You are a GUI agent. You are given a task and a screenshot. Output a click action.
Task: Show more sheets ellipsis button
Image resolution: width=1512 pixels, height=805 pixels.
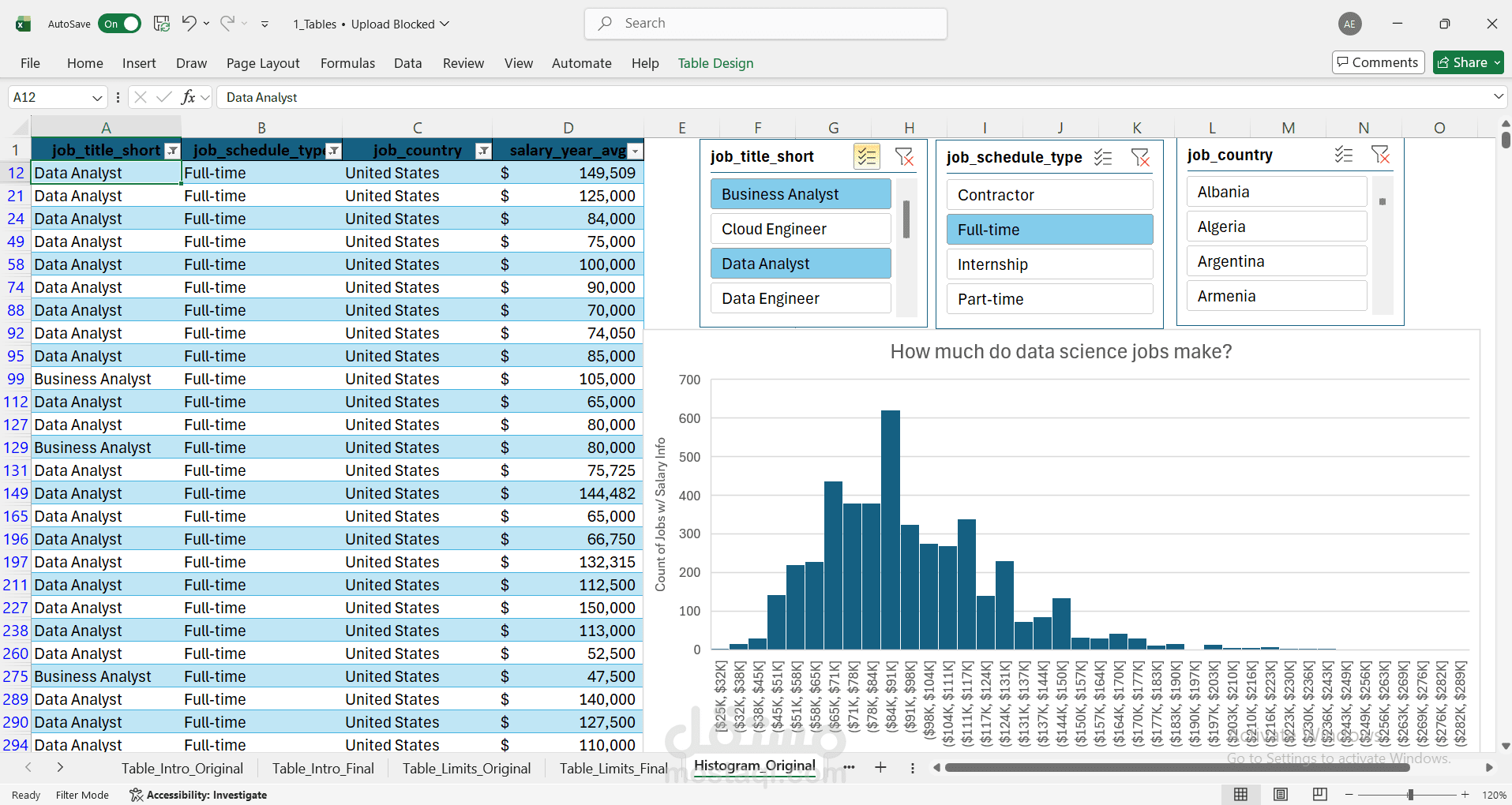850,767
